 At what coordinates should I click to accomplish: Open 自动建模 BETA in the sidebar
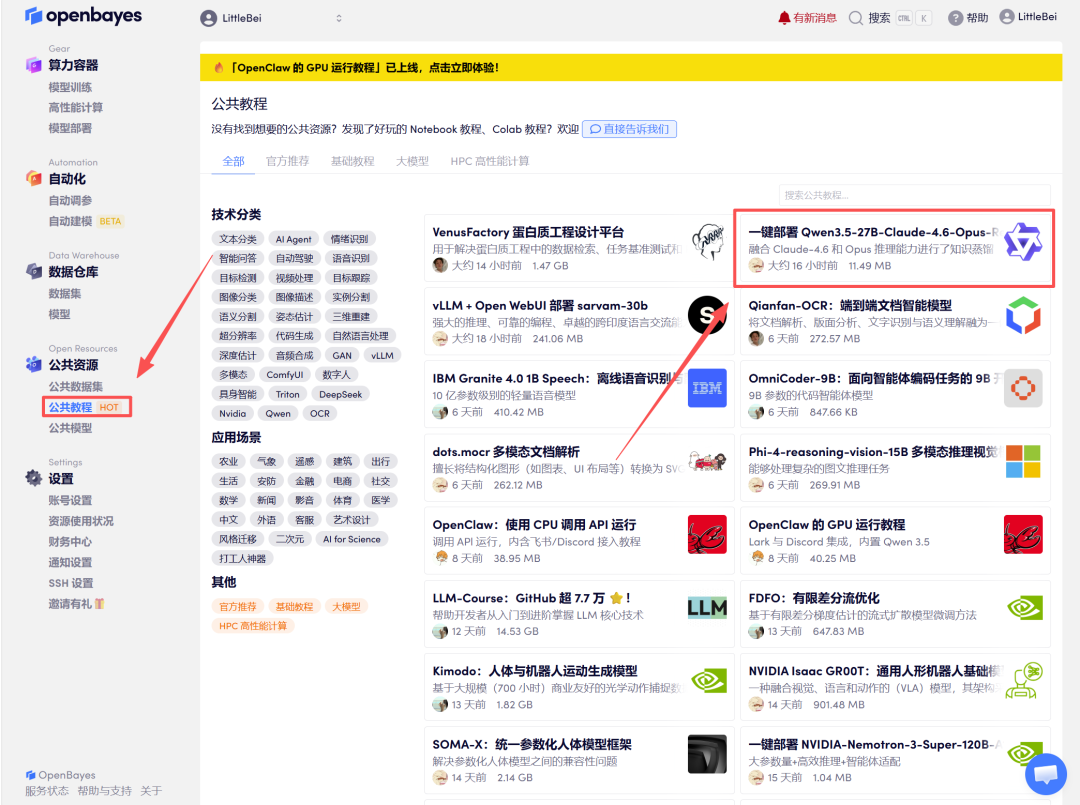point(85,221)
